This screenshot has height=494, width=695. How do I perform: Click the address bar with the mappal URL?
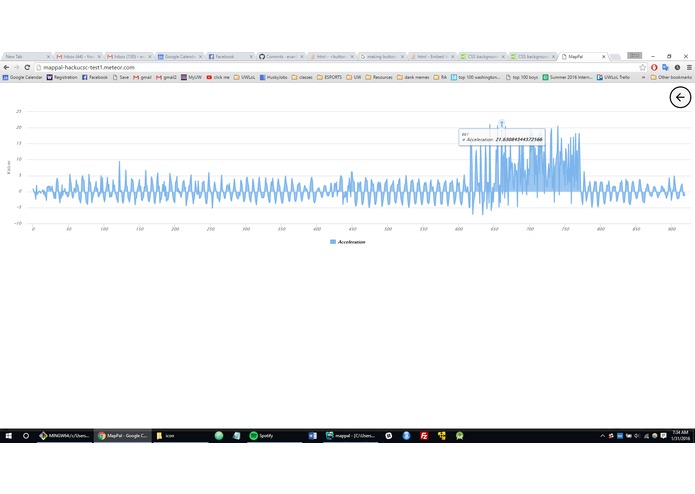[x=337, y=67]
